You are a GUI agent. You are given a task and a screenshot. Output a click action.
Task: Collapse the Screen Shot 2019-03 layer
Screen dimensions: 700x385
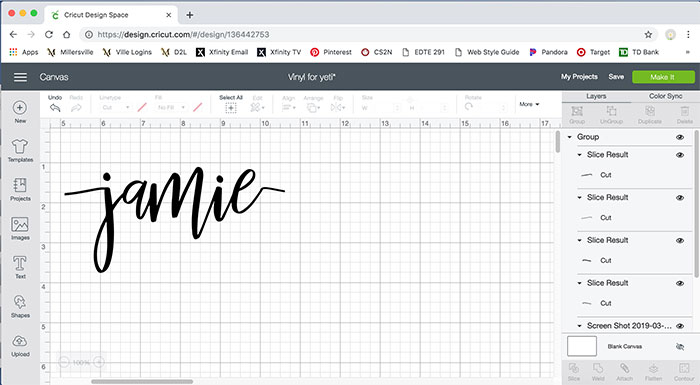[579, 326]
